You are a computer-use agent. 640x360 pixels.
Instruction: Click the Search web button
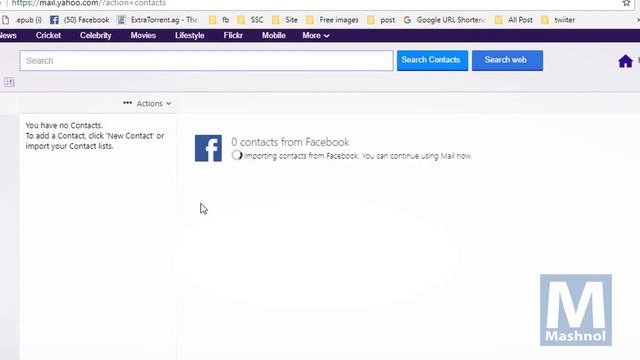tap(507, 60)
